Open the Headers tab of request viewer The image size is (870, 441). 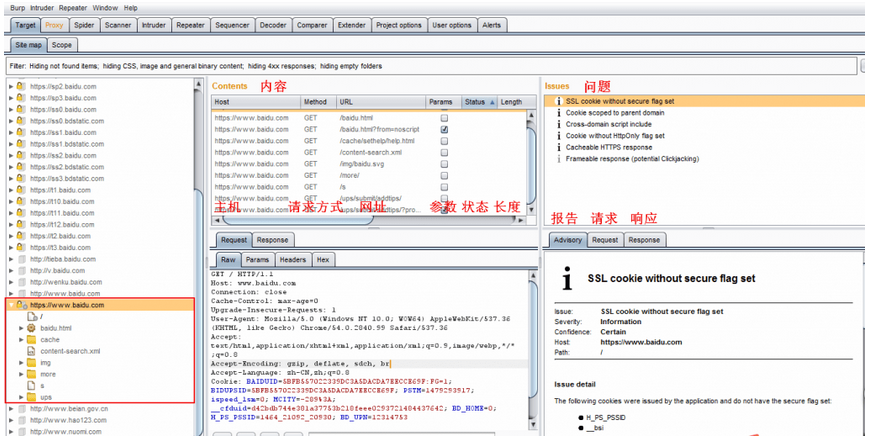point(292,260)
